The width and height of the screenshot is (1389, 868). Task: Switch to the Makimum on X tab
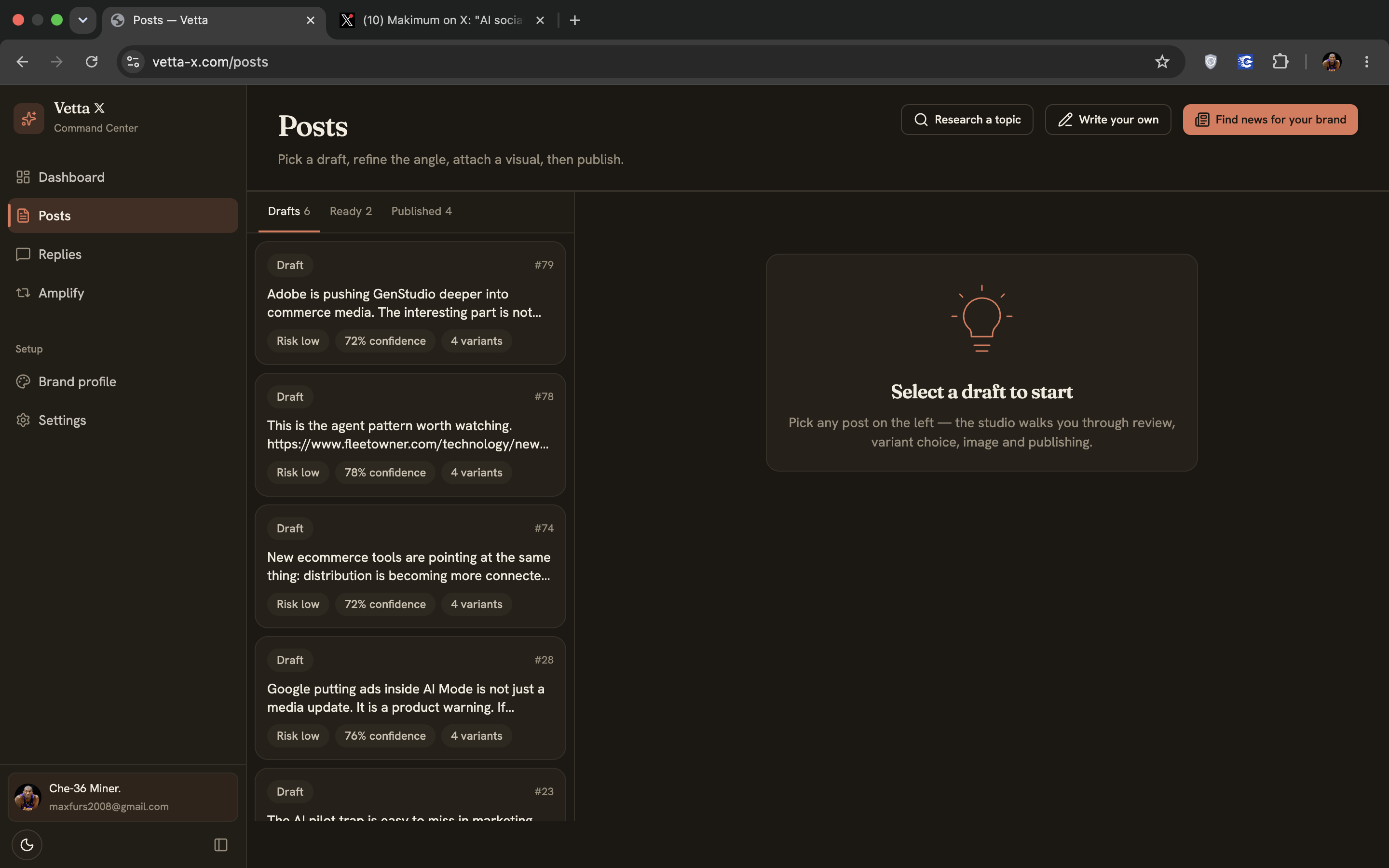(442, 20)
